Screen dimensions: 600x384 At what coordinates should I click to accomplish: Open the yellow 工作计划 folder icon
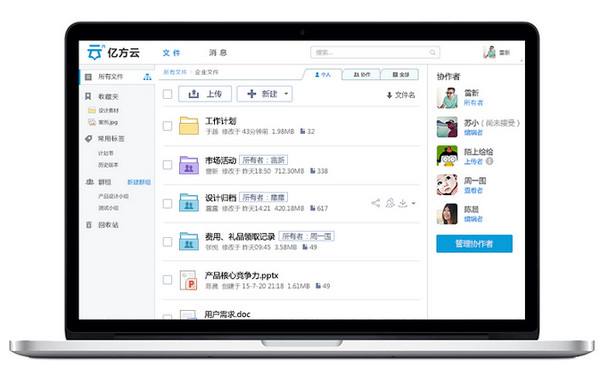189,125
